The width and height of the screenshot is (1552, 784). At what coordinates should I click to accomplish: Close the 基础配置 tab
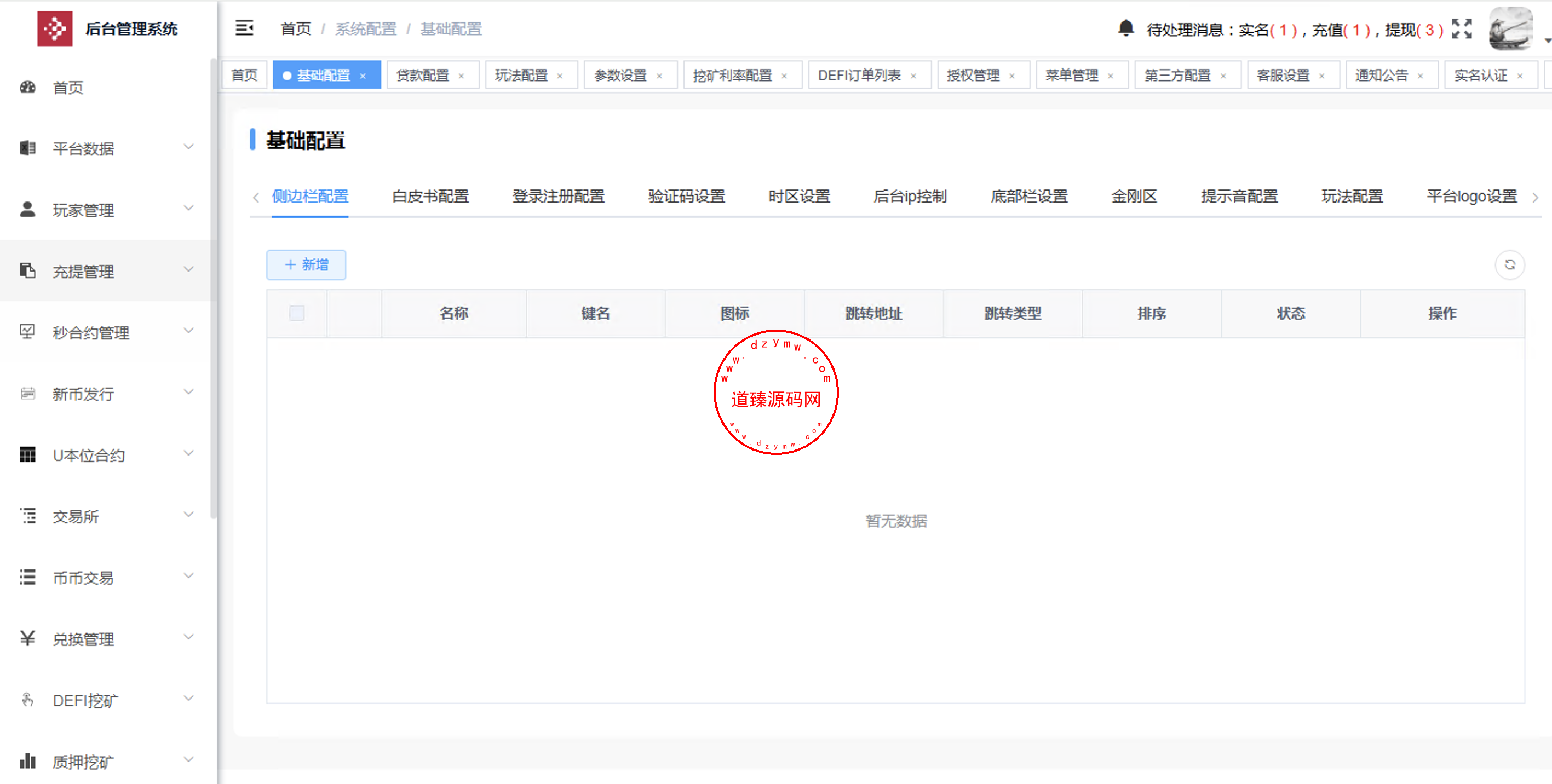coord(363,76)
